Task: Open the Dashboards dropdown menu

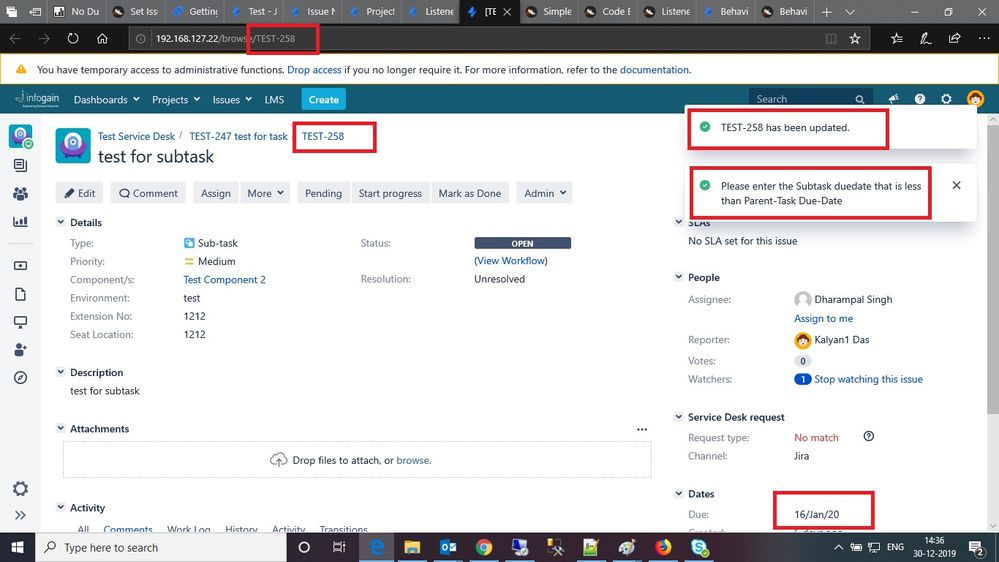Action: (106, 99)
